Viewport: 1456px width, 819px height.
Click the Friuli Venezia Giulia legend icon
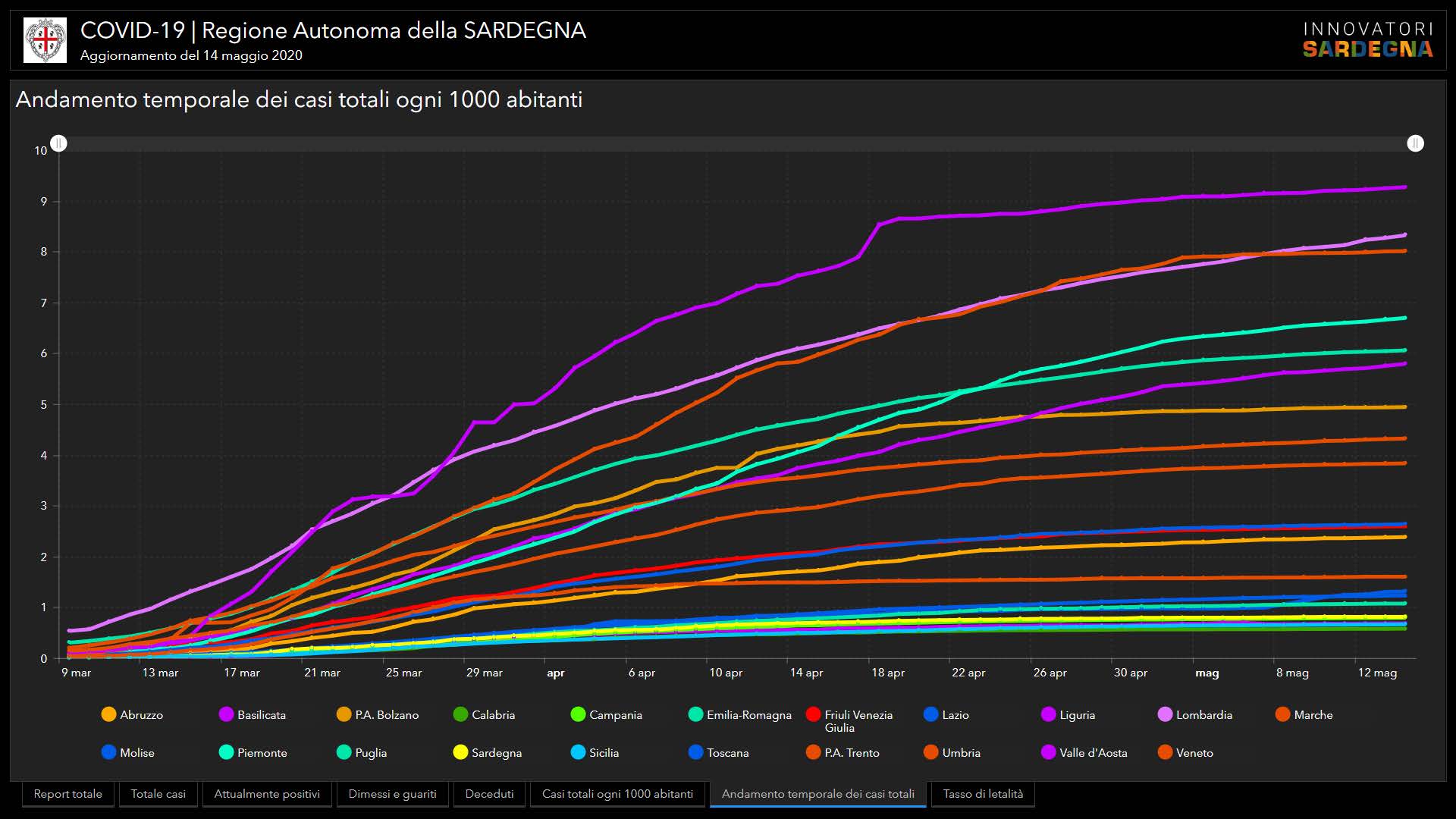pos(814,714)
